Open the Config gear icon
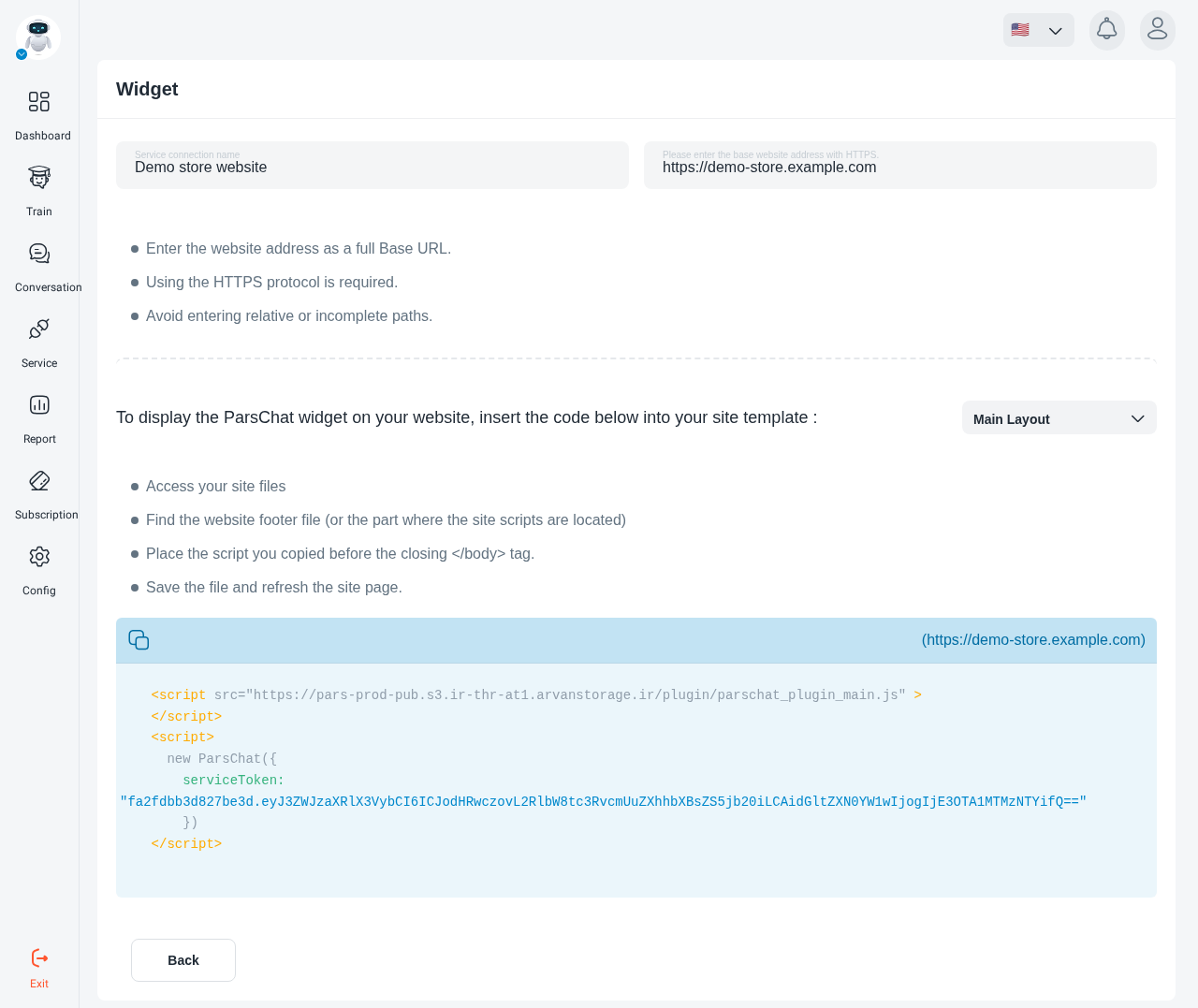This screenshot has height=1008, width=1198. tap(39, 556)
